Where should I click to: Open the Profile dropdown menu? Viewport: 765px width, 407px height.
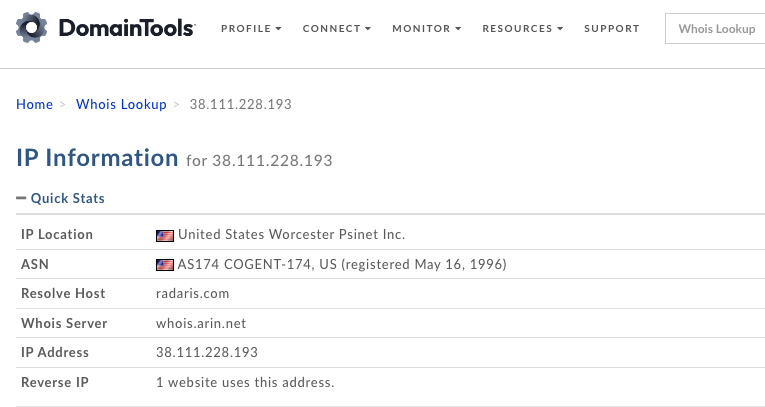coord(251,28)
